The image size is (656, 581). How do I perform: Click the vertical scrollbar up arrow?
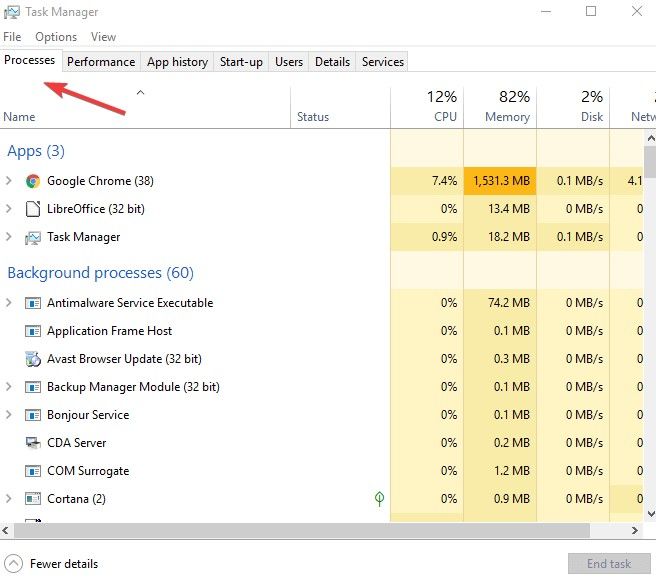coord(651,138)
